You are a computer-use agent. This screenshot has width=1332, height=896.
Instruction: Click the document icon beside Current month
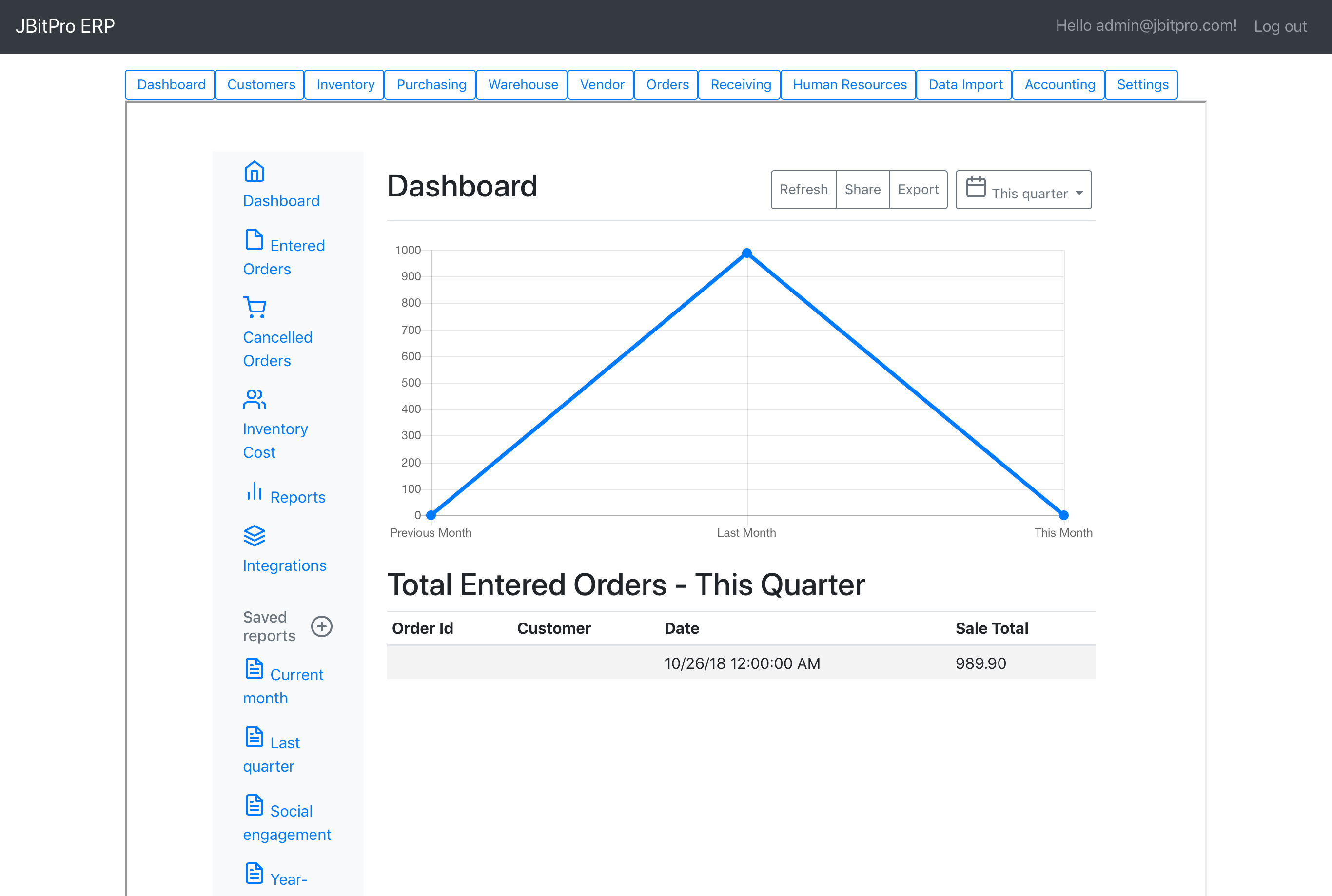pos(255,668)
